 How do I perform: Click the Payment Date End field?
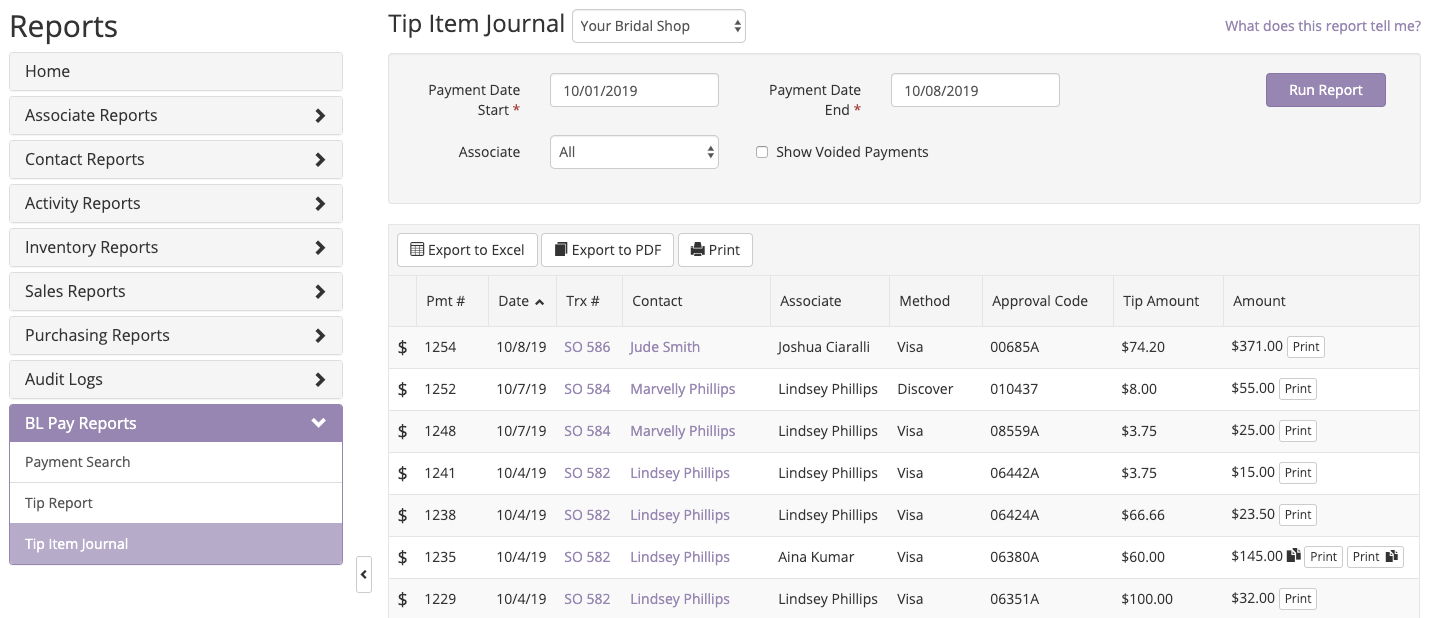[975, 90]
